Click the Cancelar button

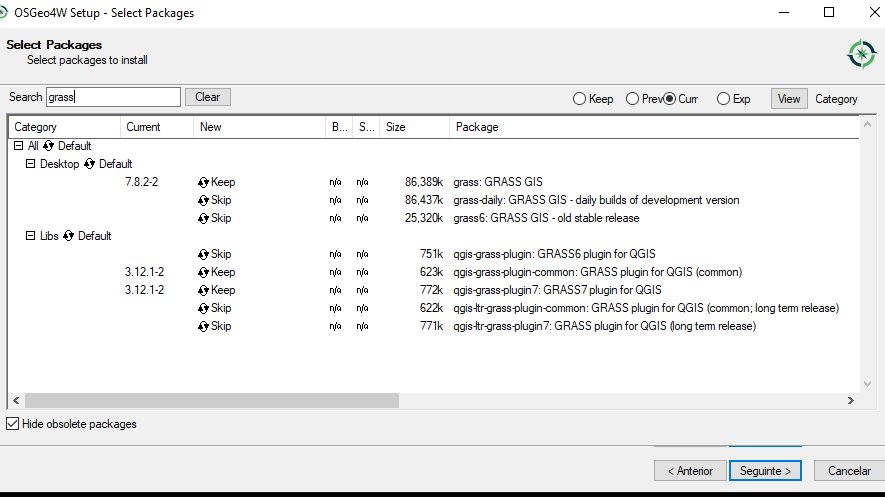point(849,470)
